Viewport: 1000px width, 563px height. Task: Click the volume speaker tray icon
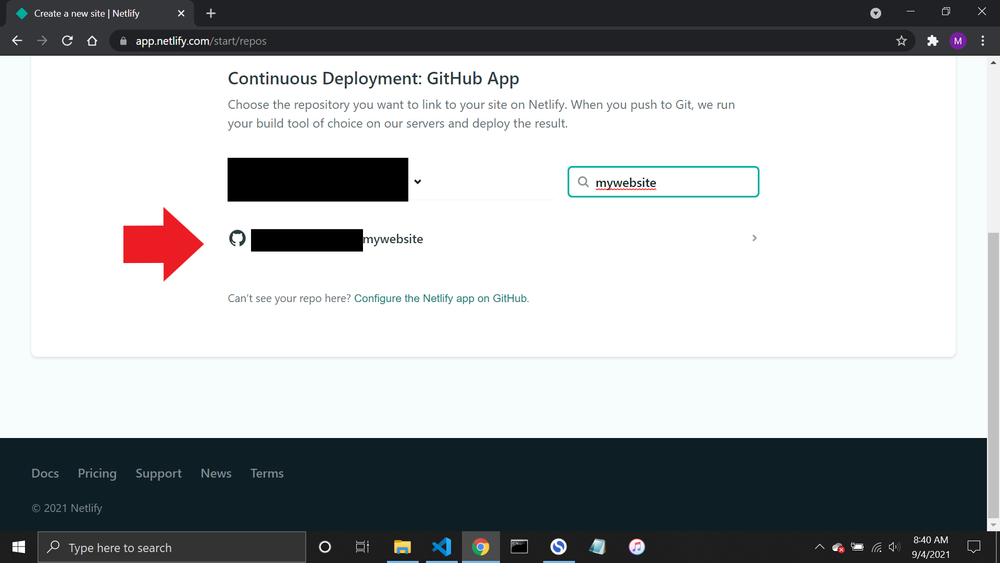pyautogui.click(x=895, y=547)
